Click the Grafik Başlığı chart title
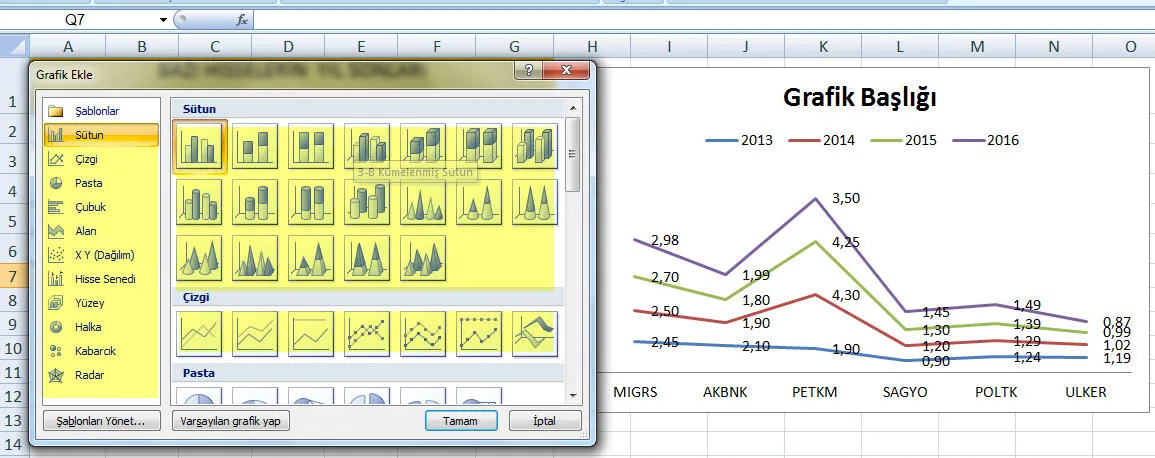Image resolution: width=1155 pixels, height=458 pixels. [859, 98]
